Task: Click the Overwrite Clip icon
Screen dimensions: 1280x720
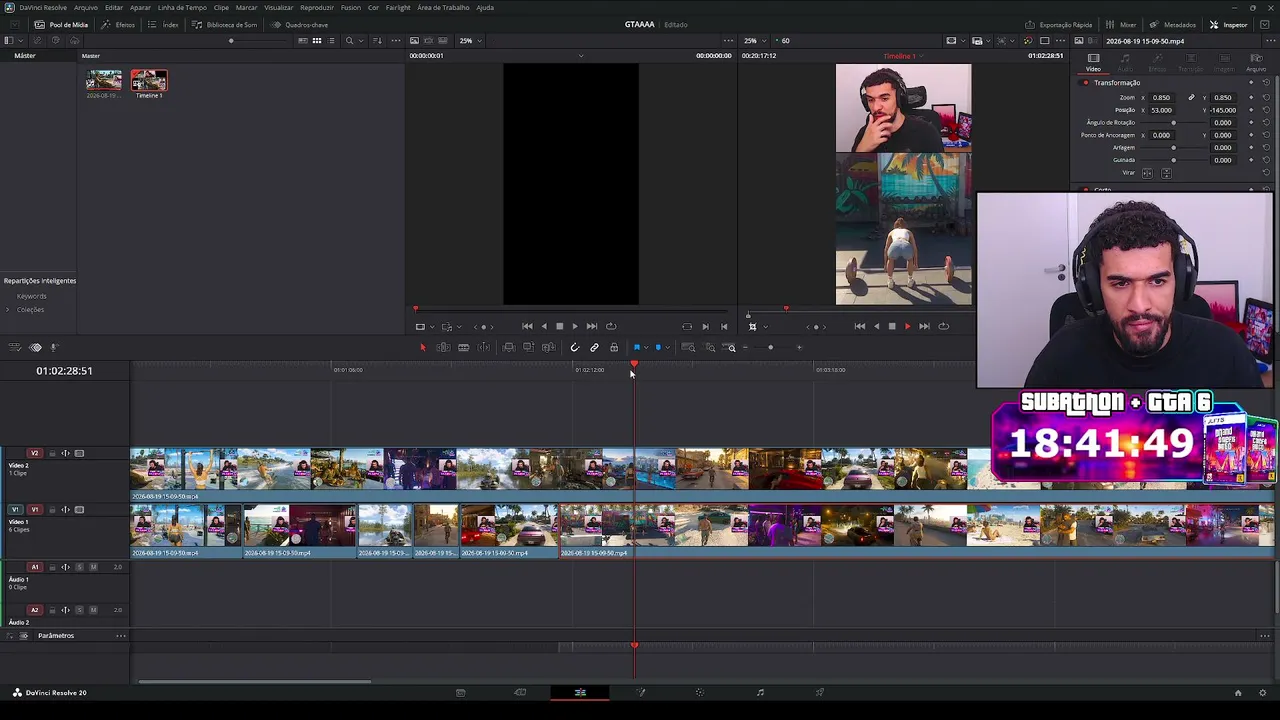Action: point(528,347)
